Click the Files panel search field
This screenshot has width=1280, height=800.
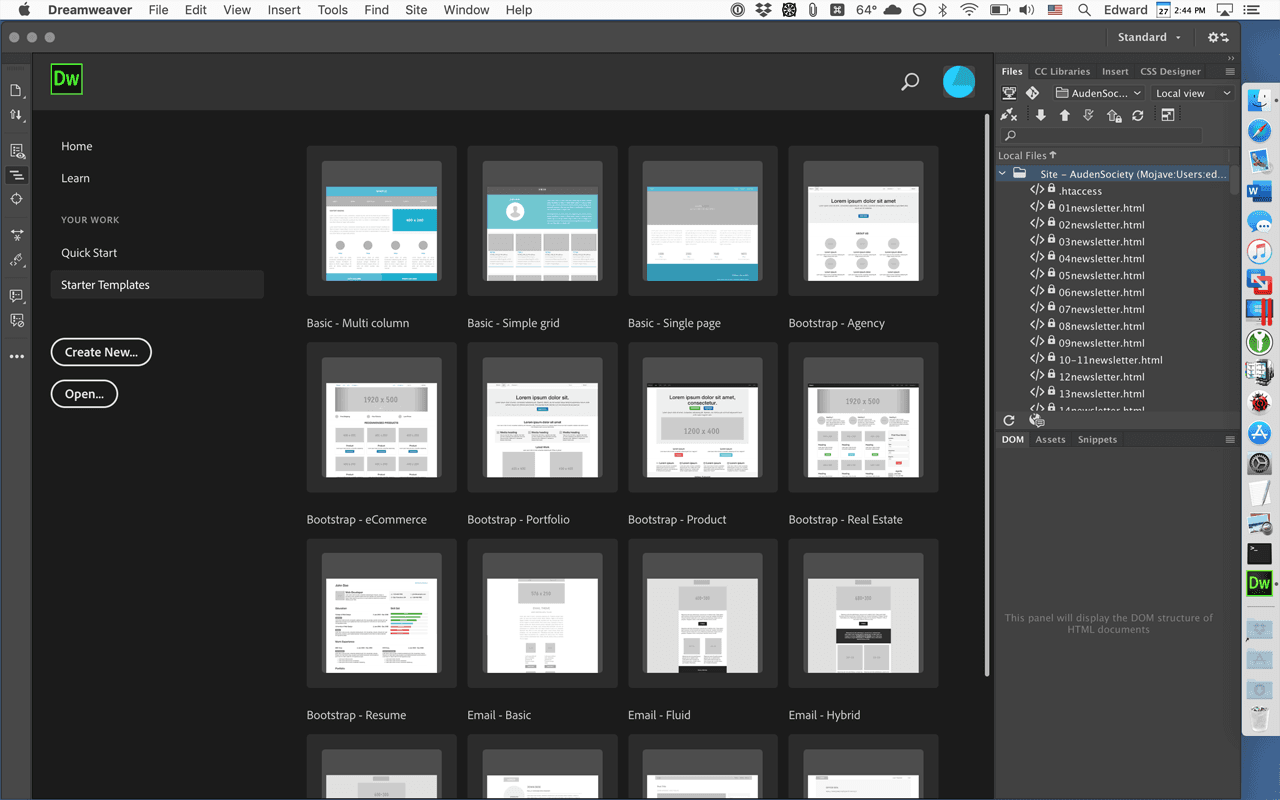point(1100,135)
